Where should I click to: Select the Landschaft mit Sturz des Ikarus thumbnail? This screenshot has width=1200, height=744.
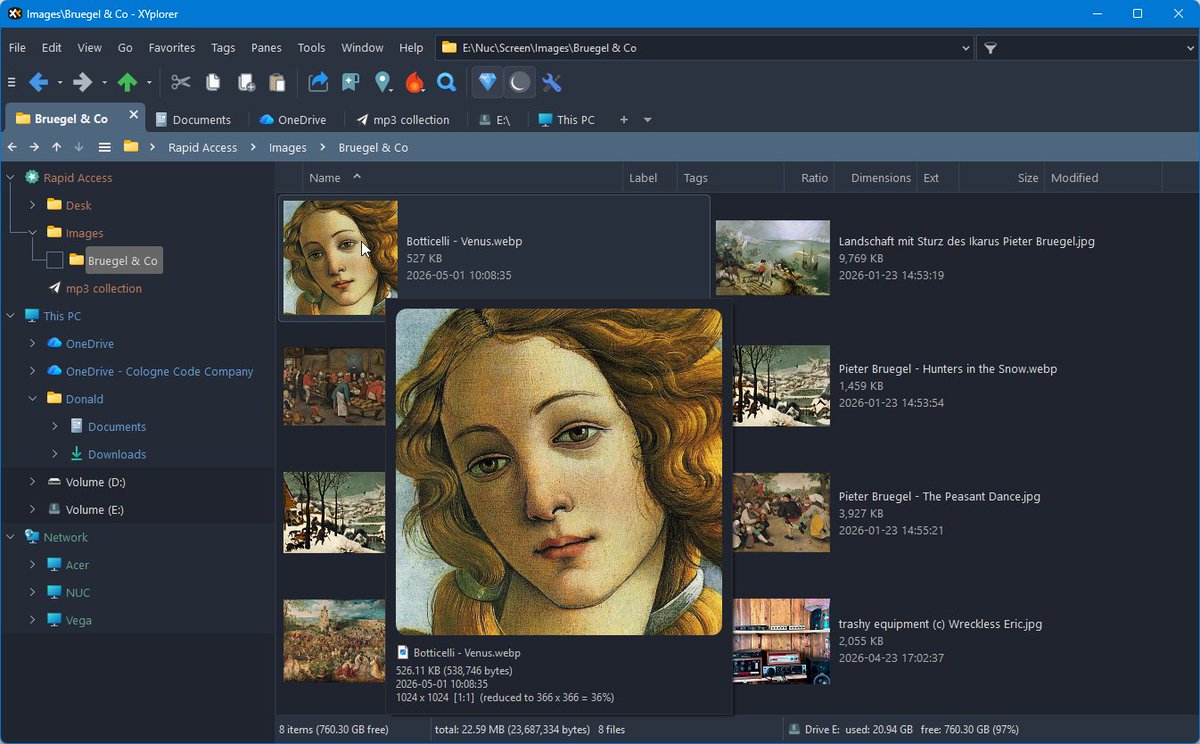773,258
